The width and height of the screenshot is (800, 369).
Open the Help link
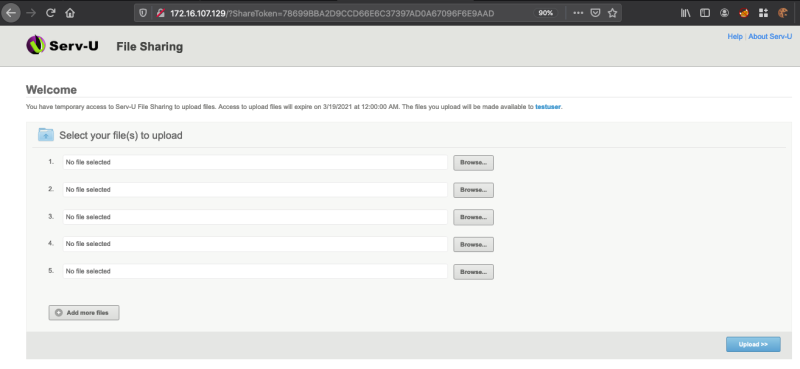click(735, 37)
